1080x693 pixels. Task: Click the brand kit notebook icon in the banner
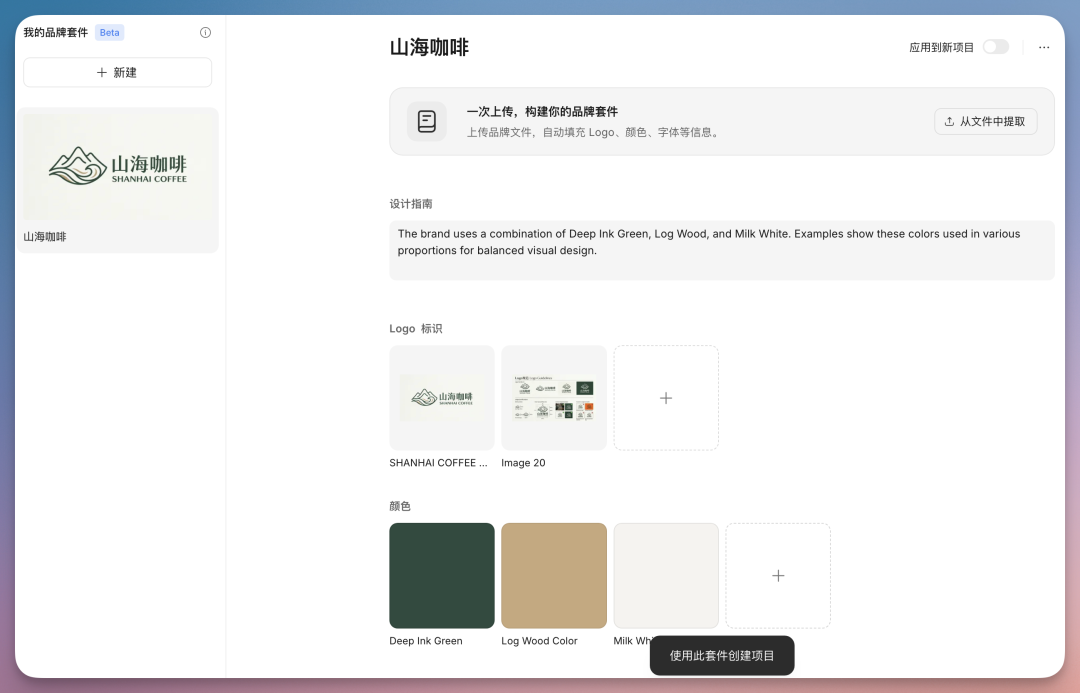coord(427,121)
